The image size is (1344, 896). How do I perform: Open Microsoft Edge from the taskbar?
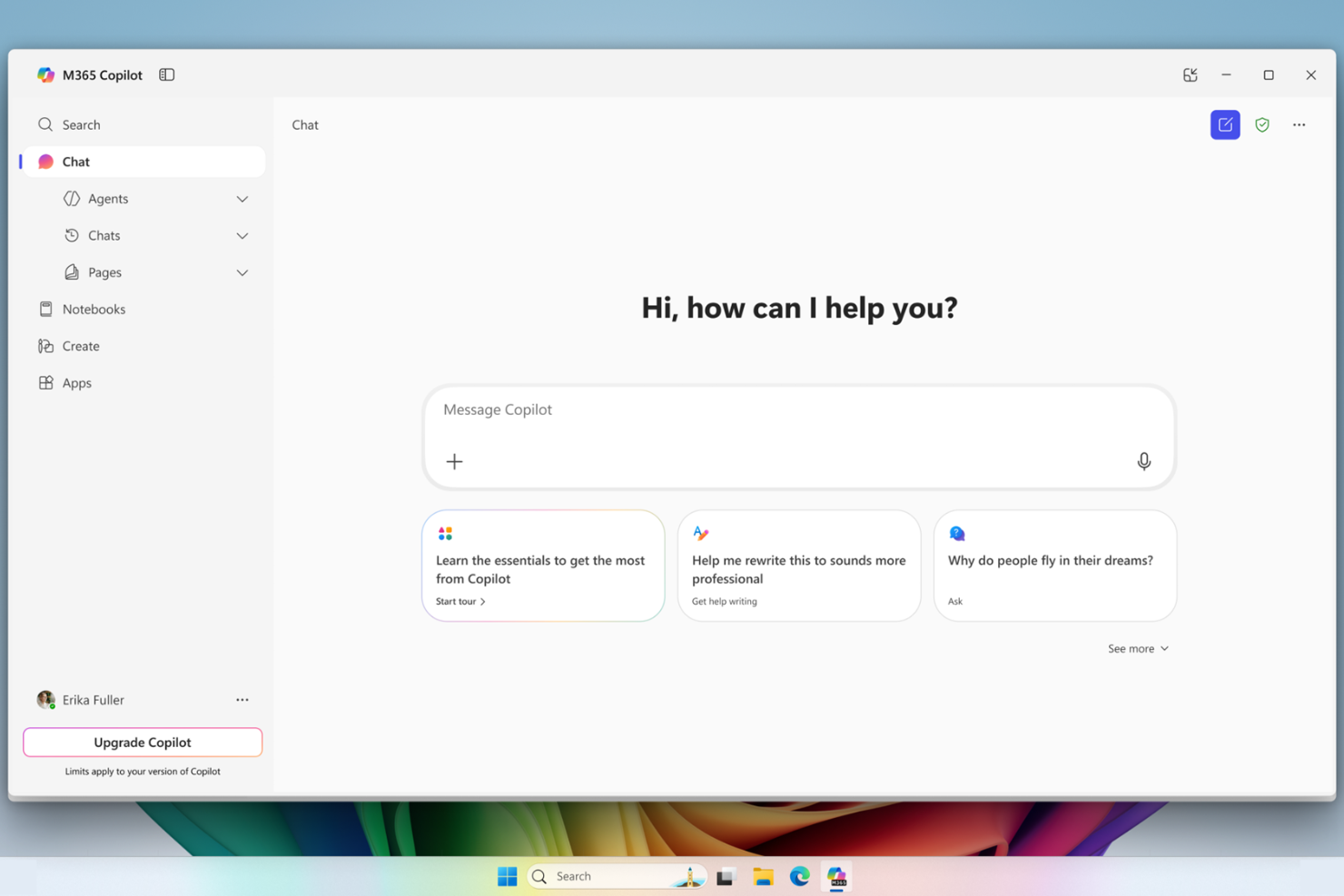[x=799, y=876]
